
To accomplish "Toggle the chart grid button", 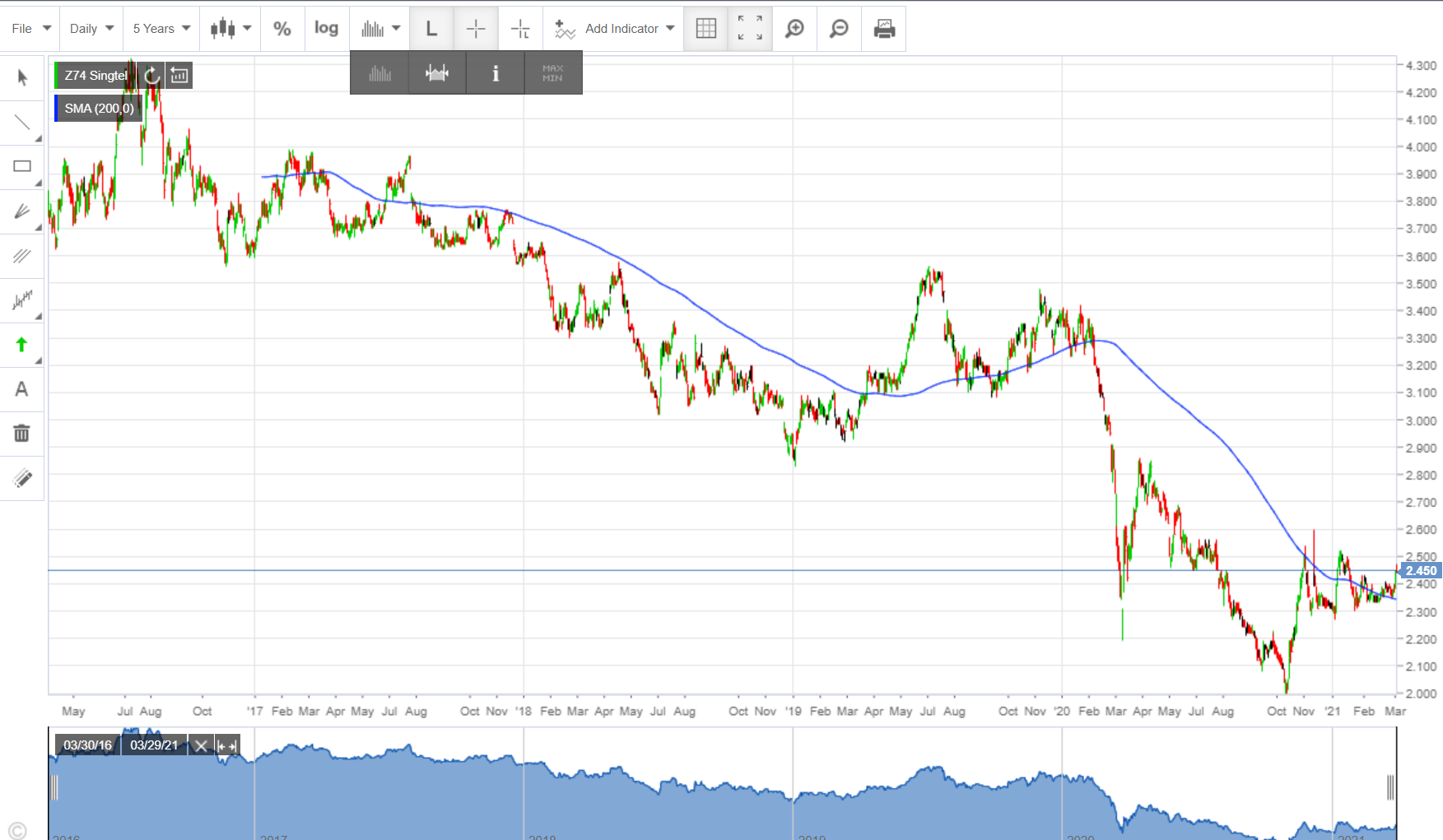I will tap(706, 29).
